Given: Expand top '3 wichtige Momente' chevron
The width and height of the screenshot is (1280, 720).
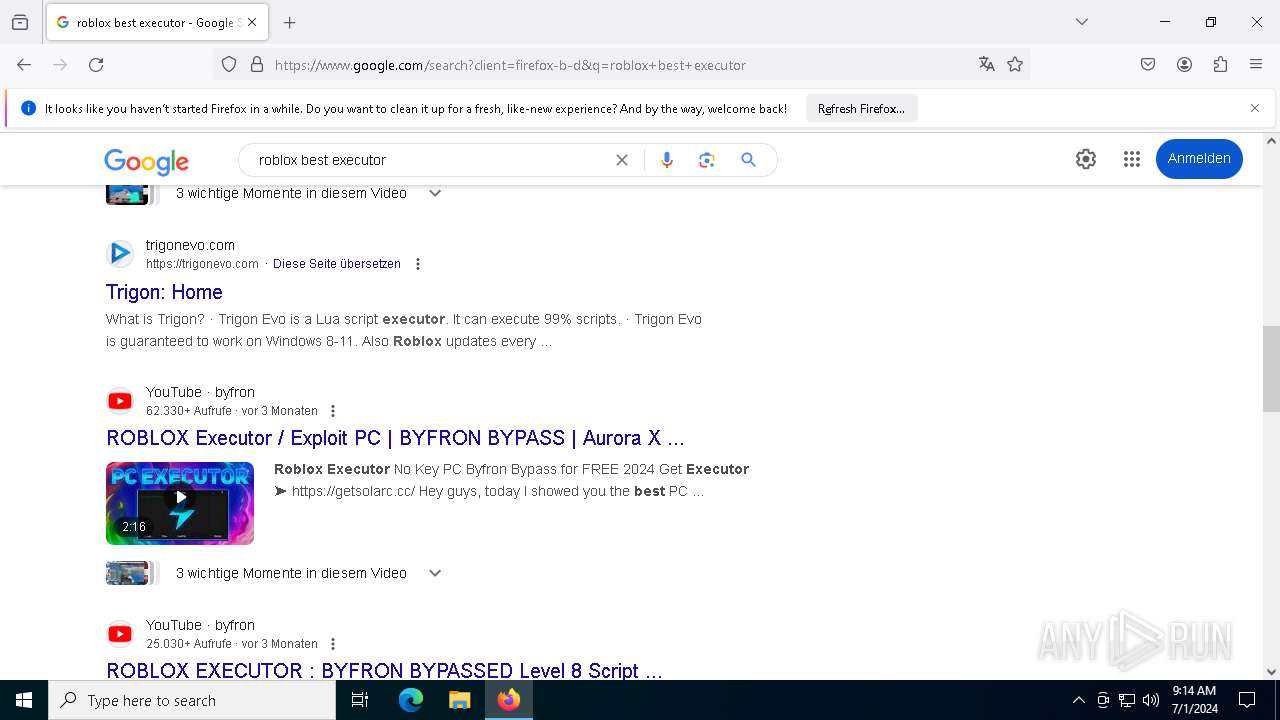Looking at the screenshot, I should coord(435,193).
